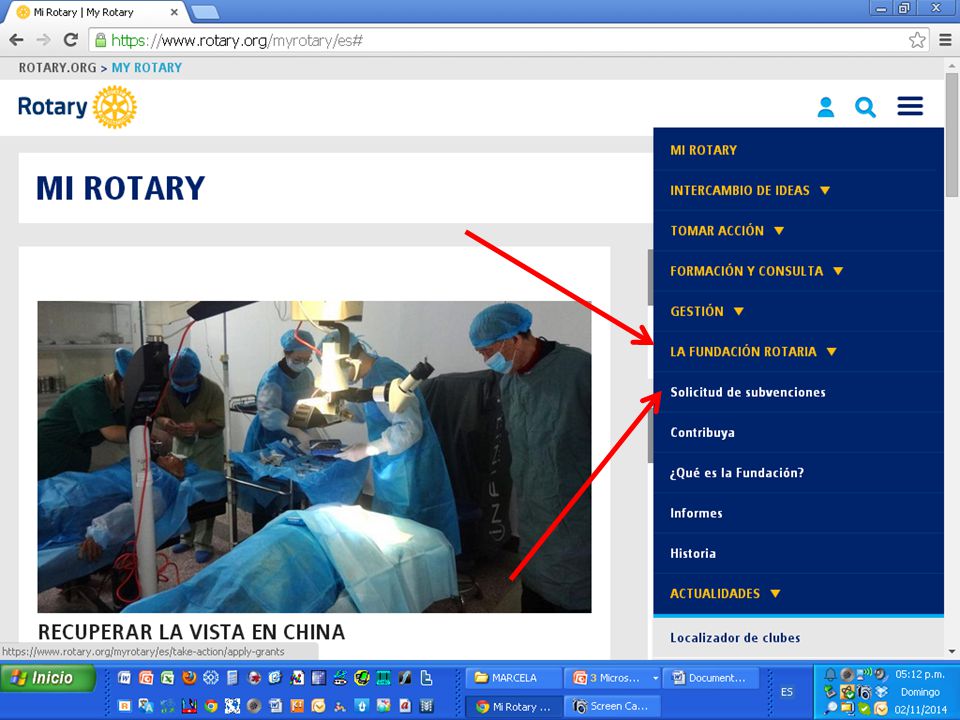Click the browser back arrow
Viewport: 960px width, 720px height.
point(17,40)
